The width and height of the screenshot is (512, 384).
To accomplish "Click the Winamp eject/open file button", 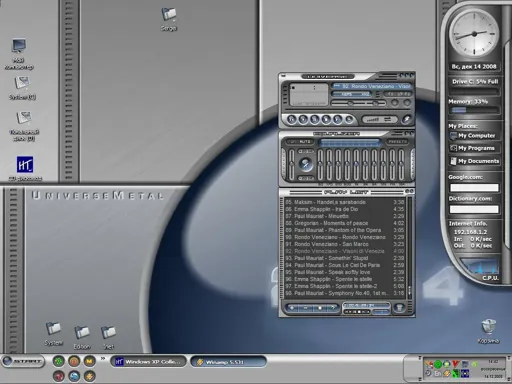I will pyautogui.click(x=349, y=119).
